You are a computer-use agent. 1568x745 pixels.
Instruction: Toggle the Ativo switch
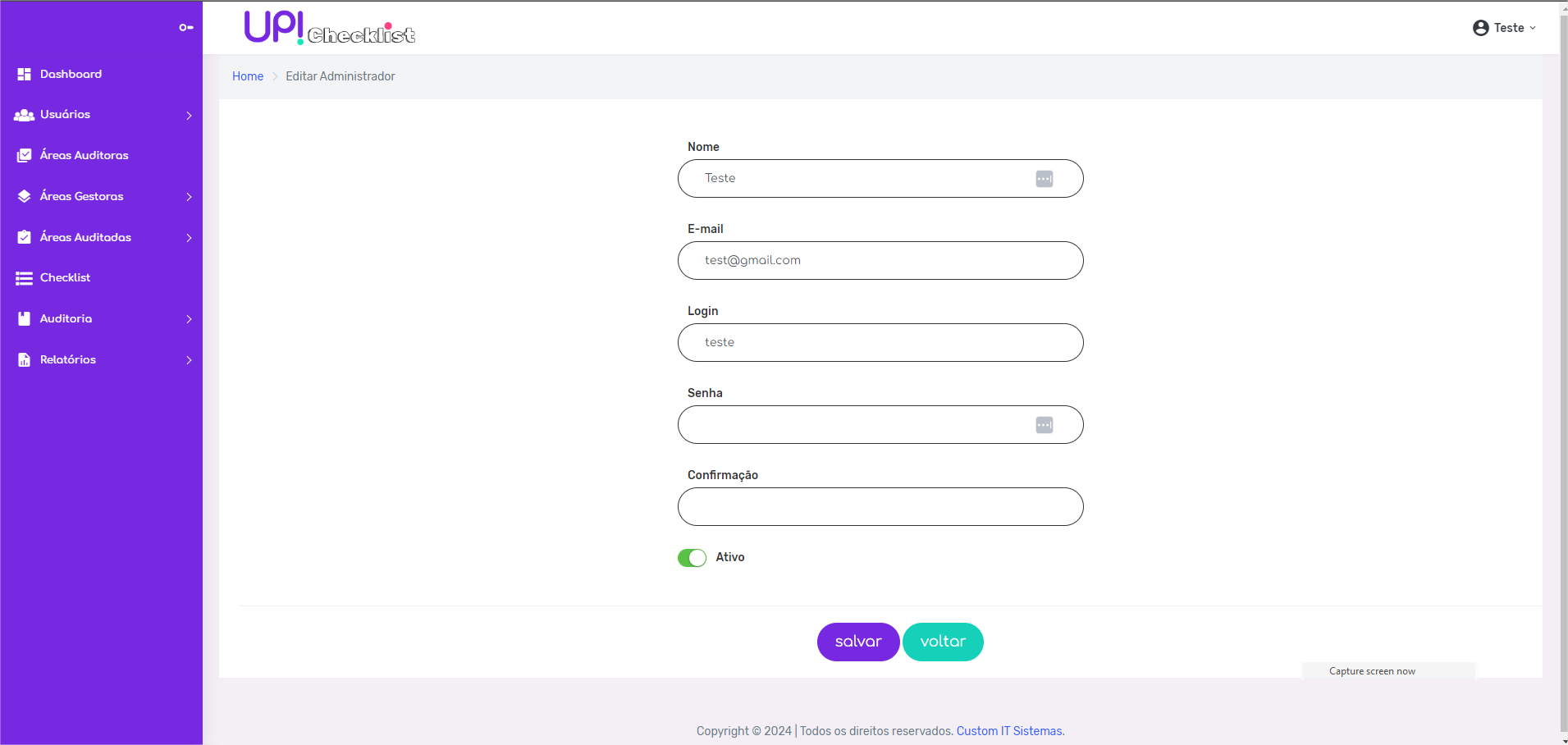tap(692, 558)
